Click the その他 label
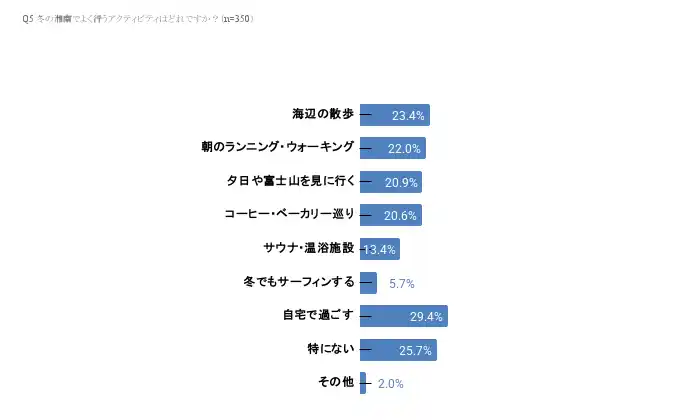 pyautogui.click(x=335, y=382)
